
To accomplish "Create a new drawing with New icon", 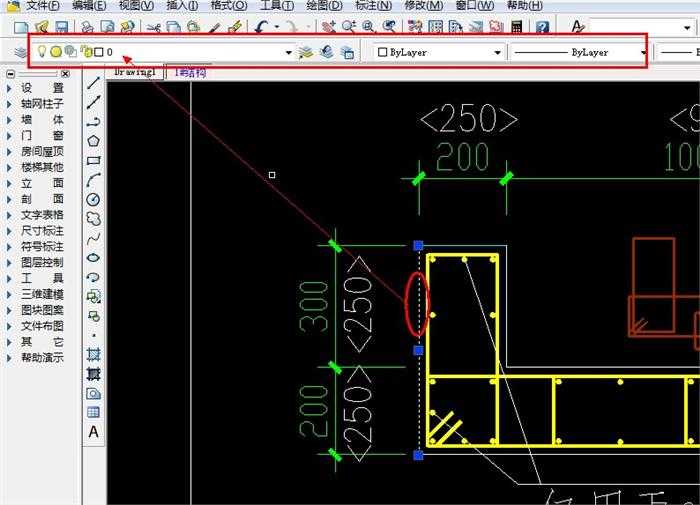I will click(21, 28).
